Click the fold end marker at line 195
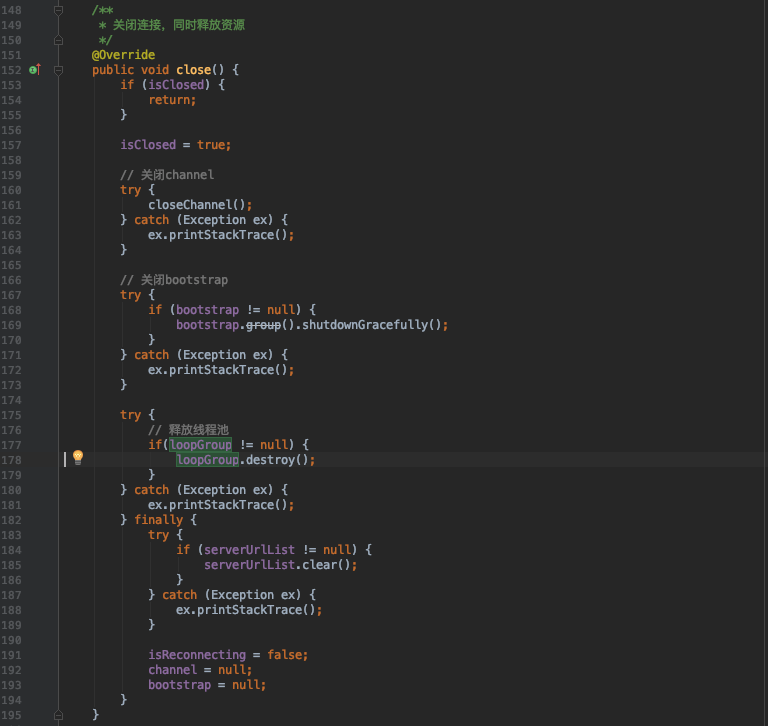Viewport: 768px width, 726px height. [58, 715]
